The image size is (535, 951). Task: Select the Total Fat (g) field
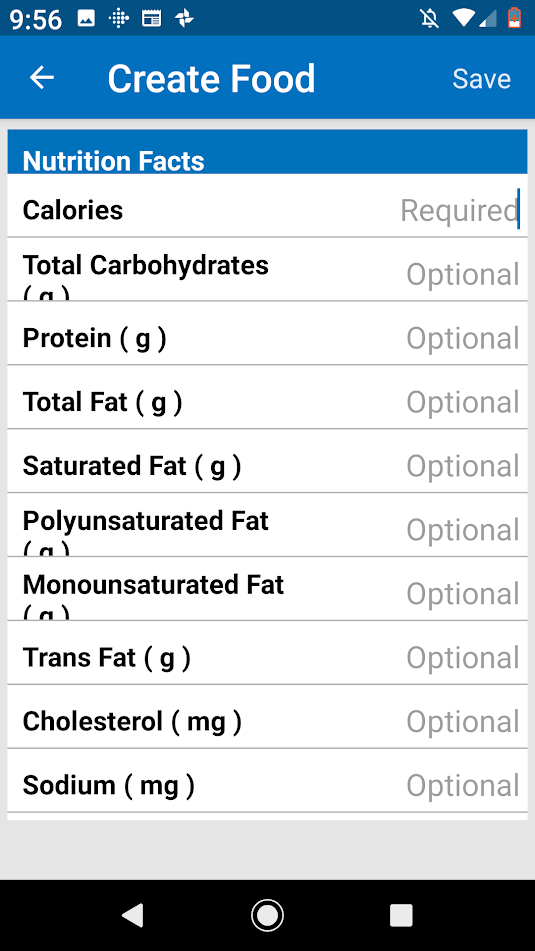pos(268,397)
